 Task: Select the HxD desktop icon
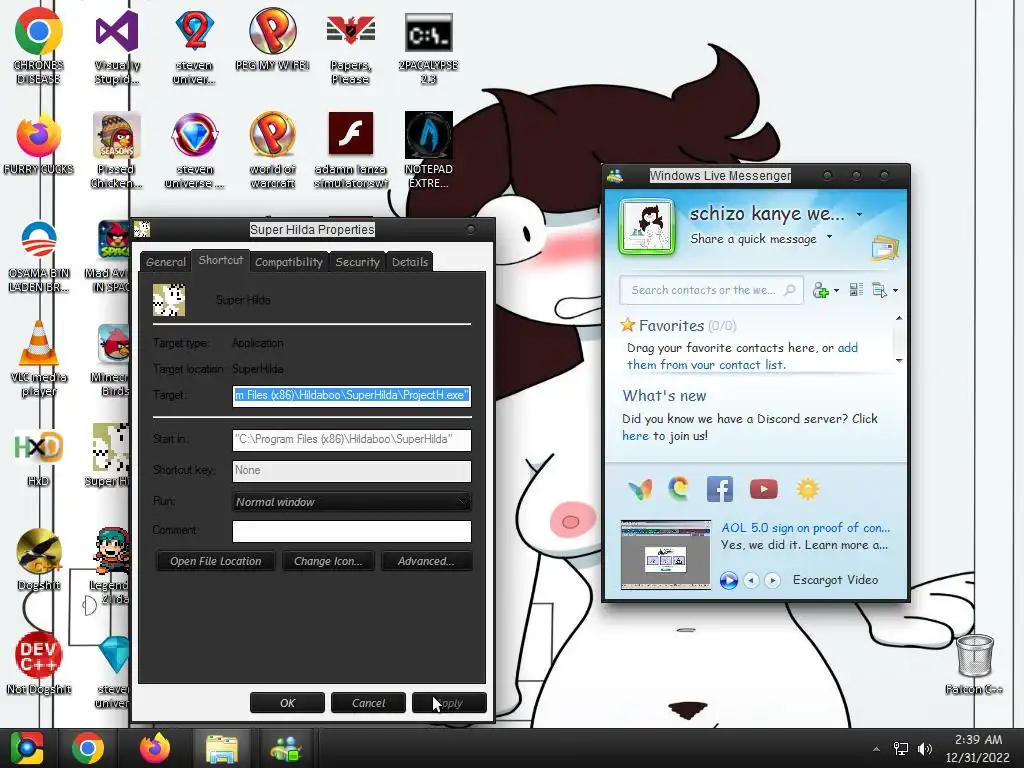point(39,457)
